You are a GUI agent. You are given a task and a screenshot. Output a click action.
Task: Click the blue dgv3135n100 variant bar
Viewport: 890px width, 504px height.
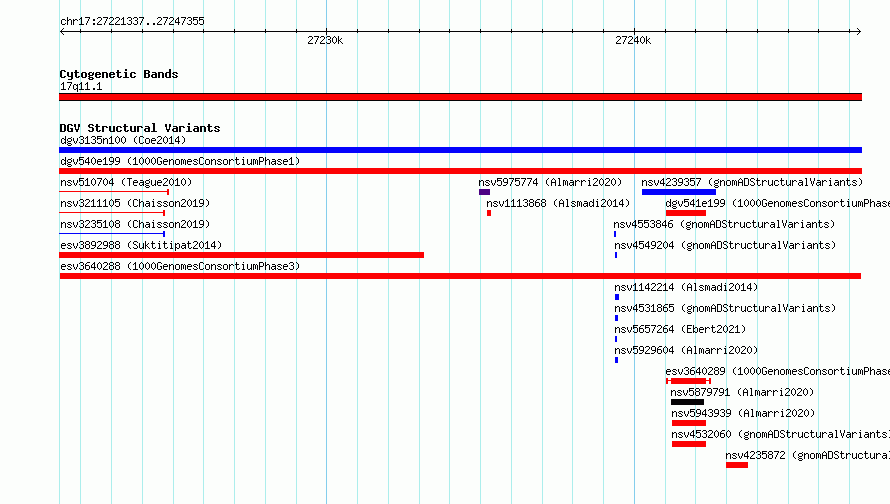[x=460, y=150]
